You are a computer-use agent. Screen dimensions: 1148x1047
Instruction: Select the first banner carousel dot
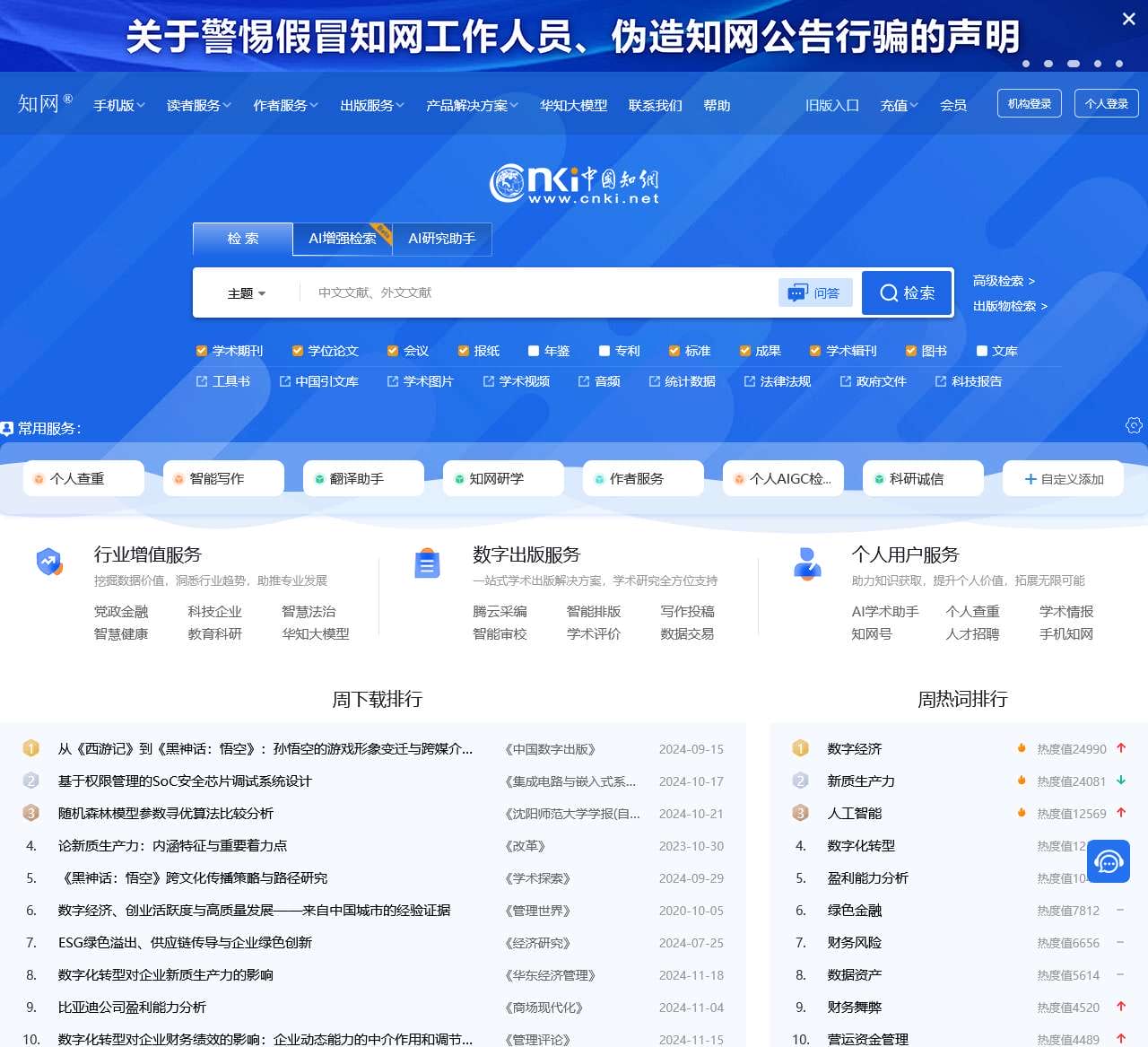coord(1026,64)
